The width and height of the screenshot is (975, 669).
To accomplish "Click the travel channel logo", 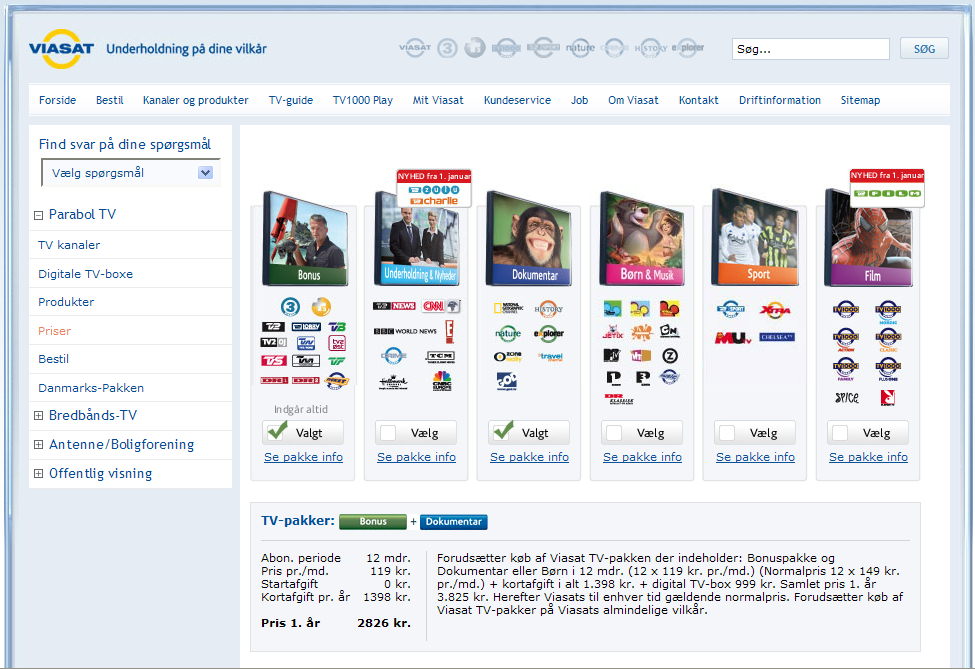I will (551, 357).
